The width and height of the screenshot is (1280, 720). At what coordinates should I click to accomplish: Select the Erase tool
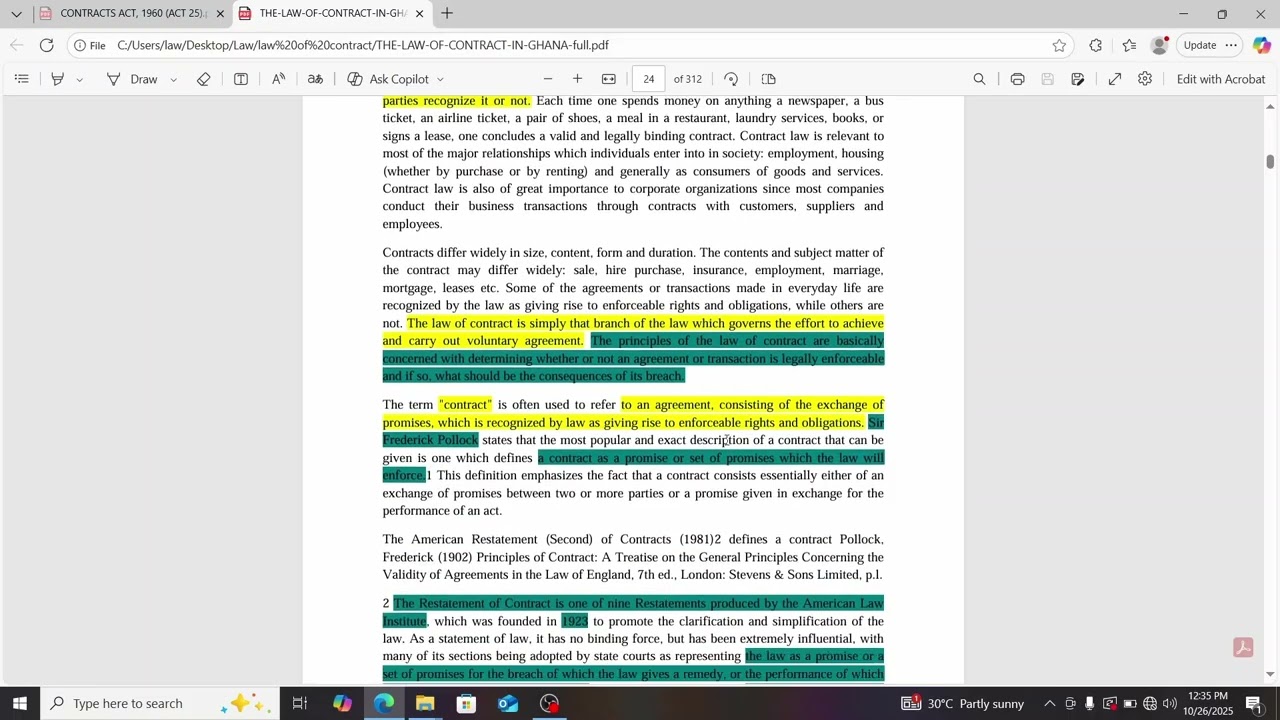click(204, 79)
